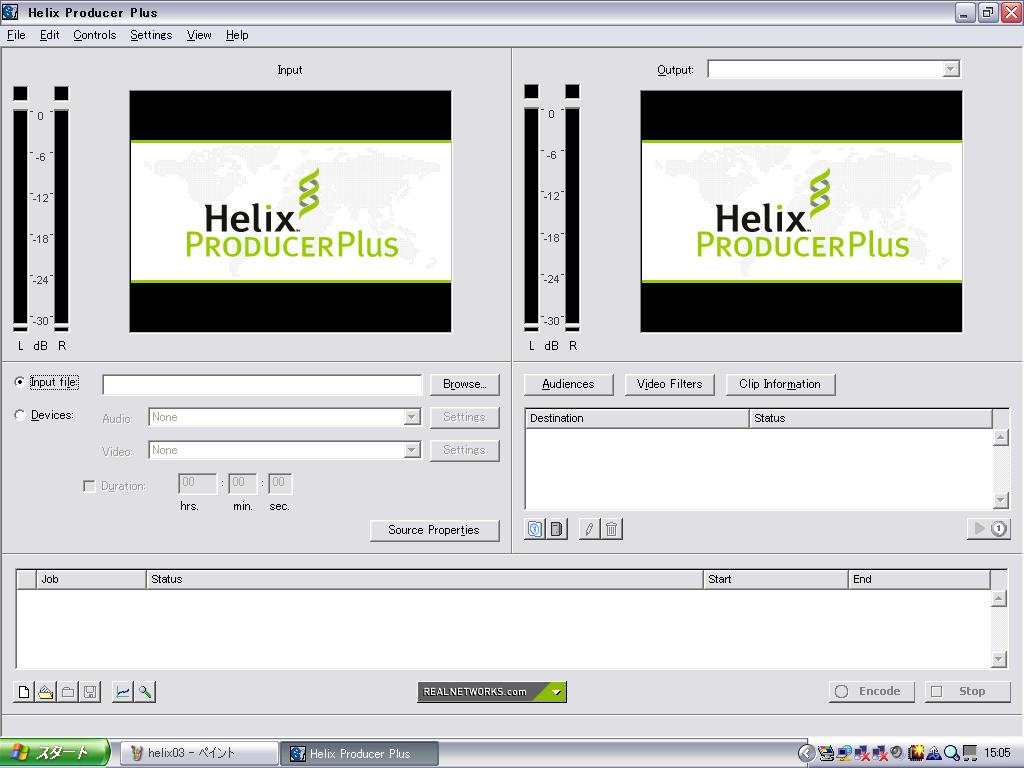Click destination list scroll up arrow
Screen dimensions: 1024x768
click(1000, 437)
